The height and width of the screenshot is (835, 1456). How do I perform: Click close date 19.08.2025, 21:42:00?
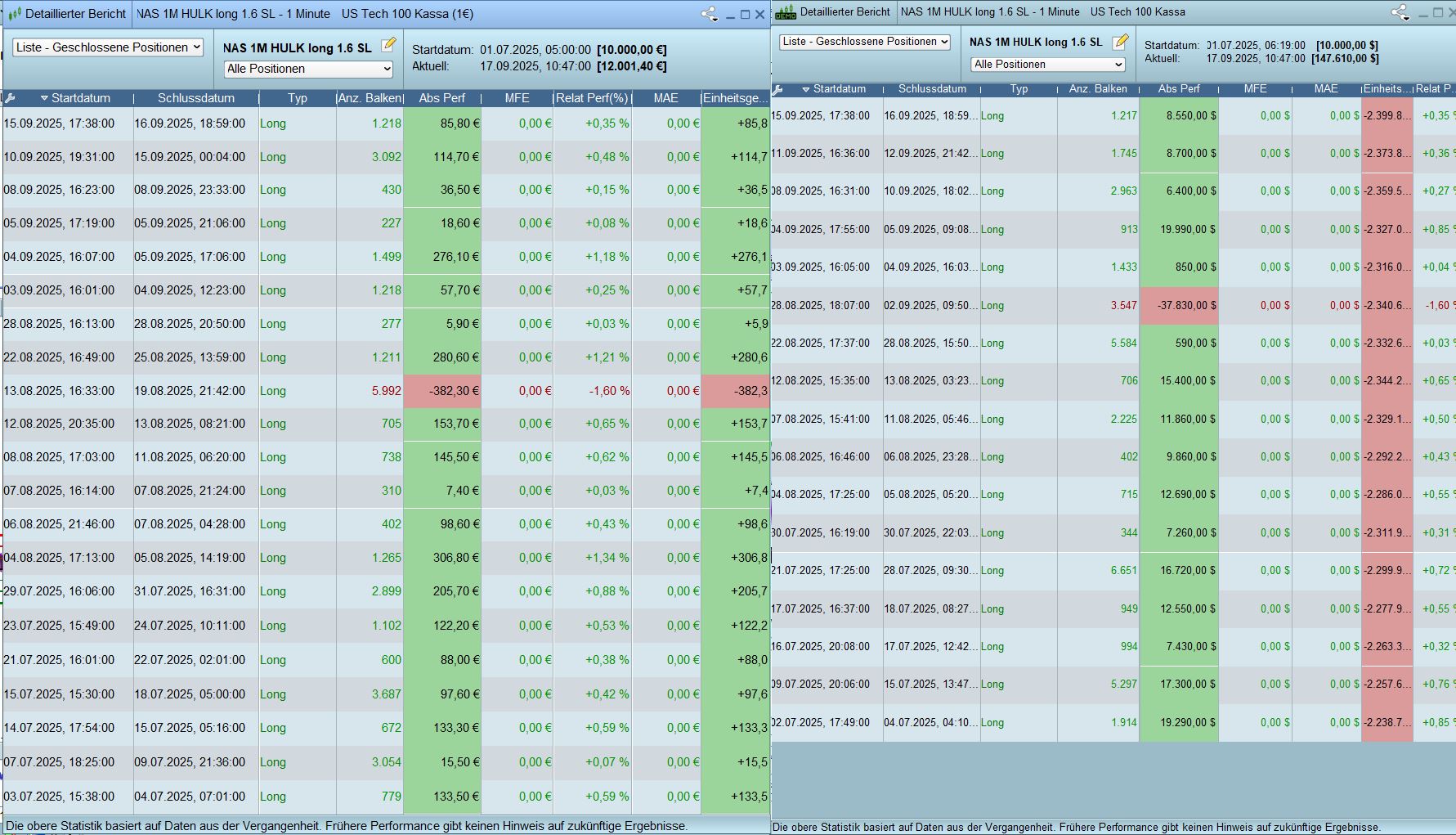pos(190,391)
